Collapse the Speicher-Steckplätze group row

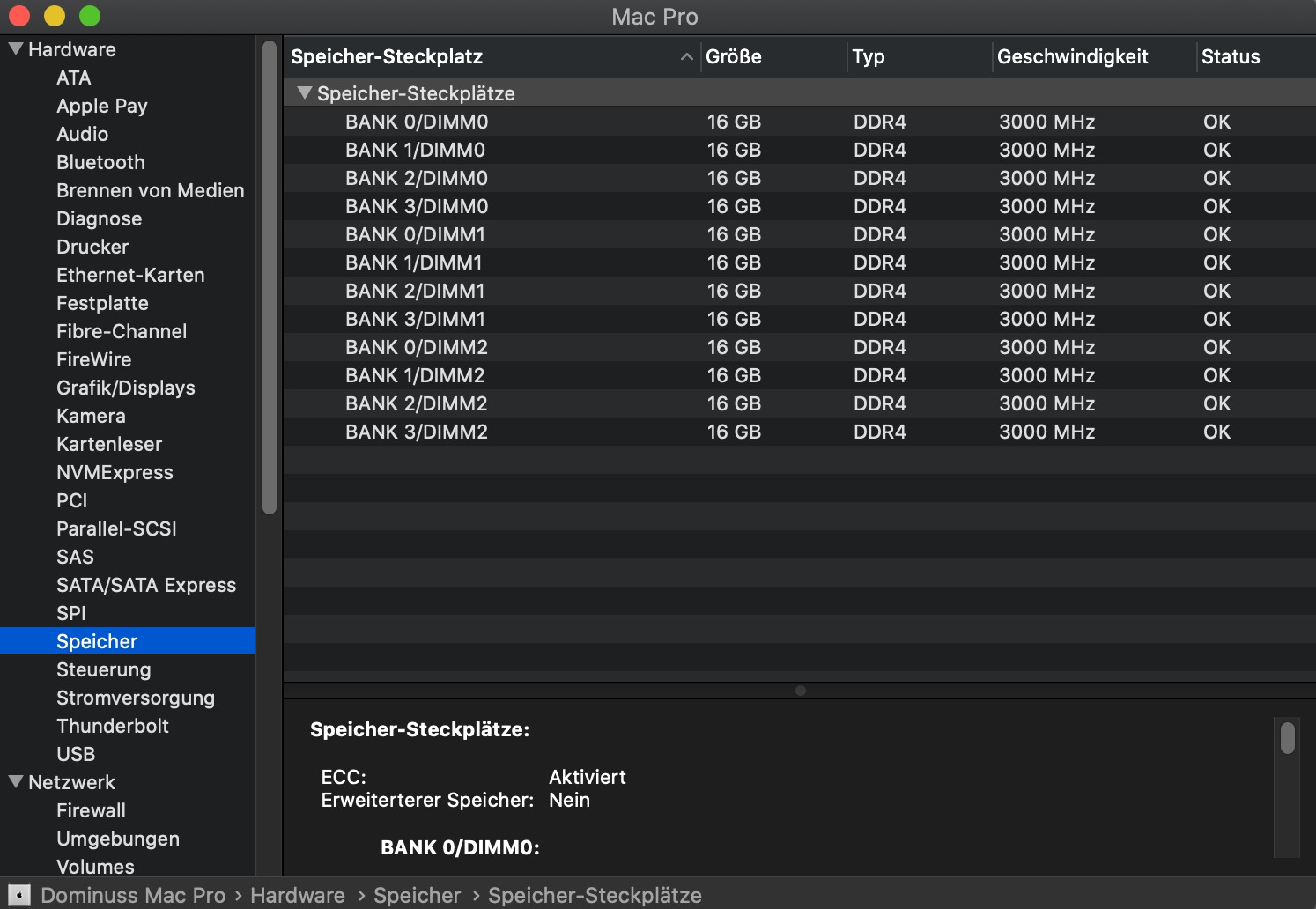(x=305, y=92)
